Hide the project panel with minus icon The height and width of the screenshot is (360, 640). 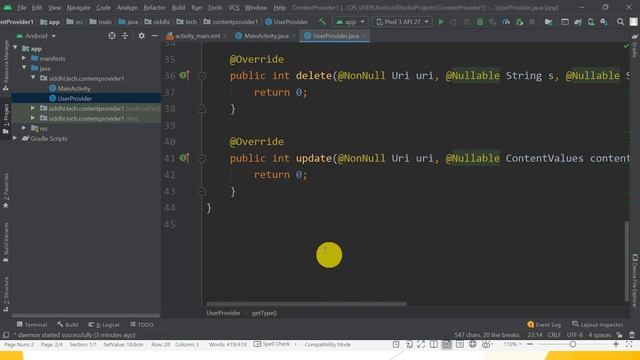[154, 36]
